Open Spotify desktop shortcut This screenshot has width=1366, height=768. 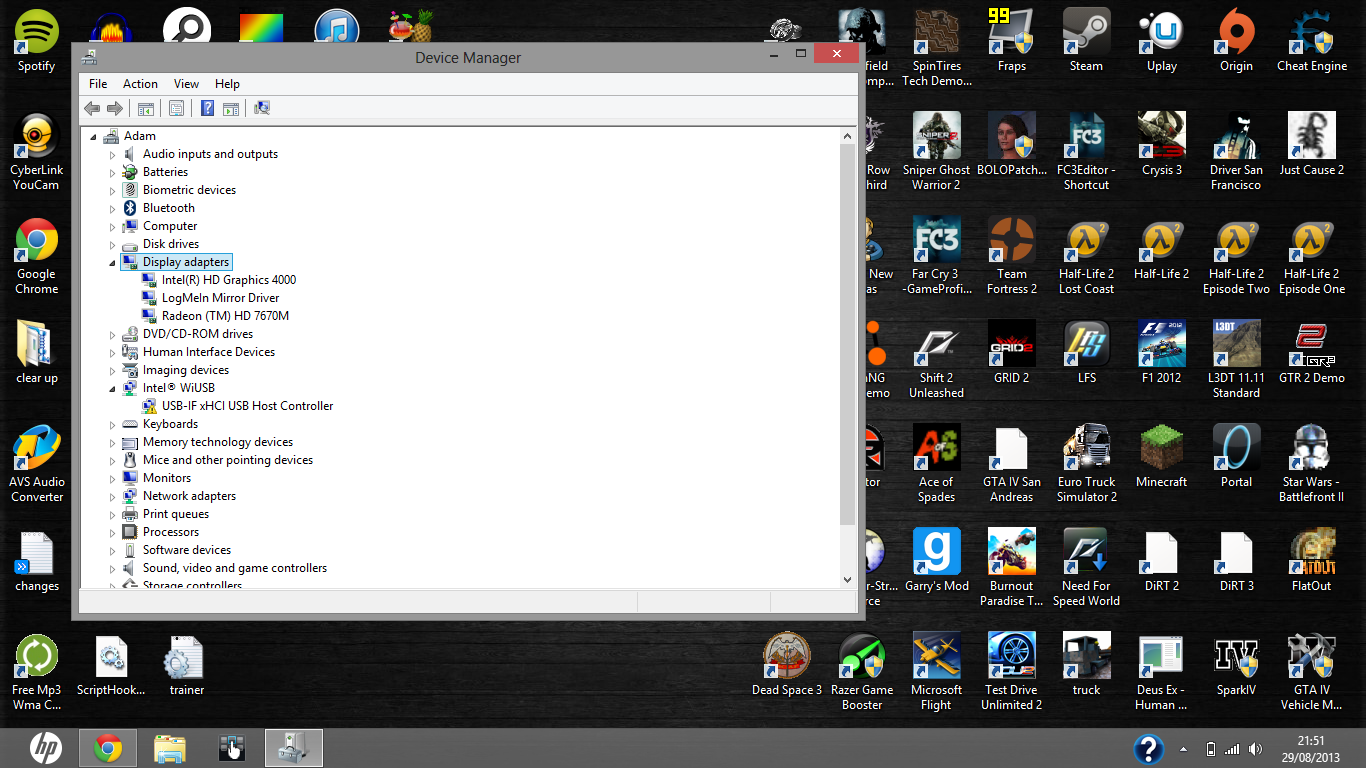[x=37, y=42]
